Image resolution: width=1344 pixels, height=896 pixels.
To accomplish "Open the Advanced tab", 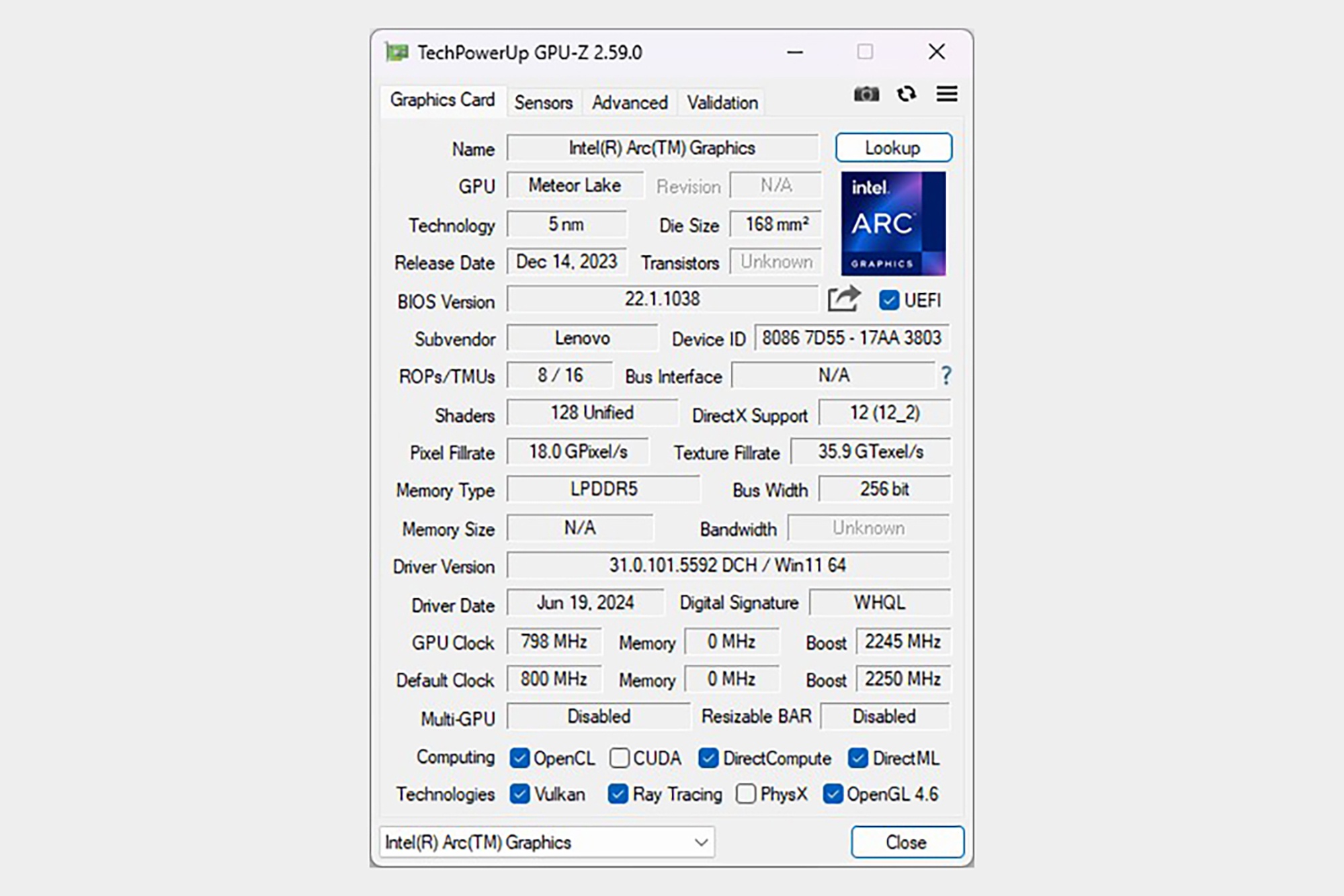I will pyautogui.click(x=630, y=103).
